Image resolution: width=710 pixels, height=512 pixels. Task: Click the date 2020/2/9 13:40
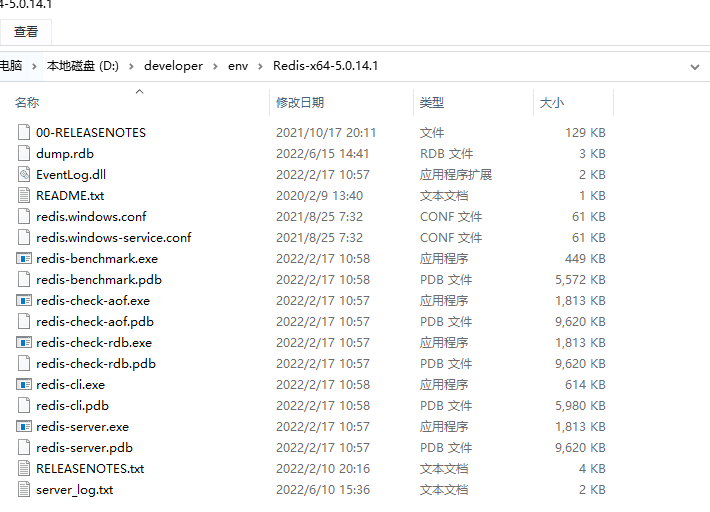click(319, 196)
